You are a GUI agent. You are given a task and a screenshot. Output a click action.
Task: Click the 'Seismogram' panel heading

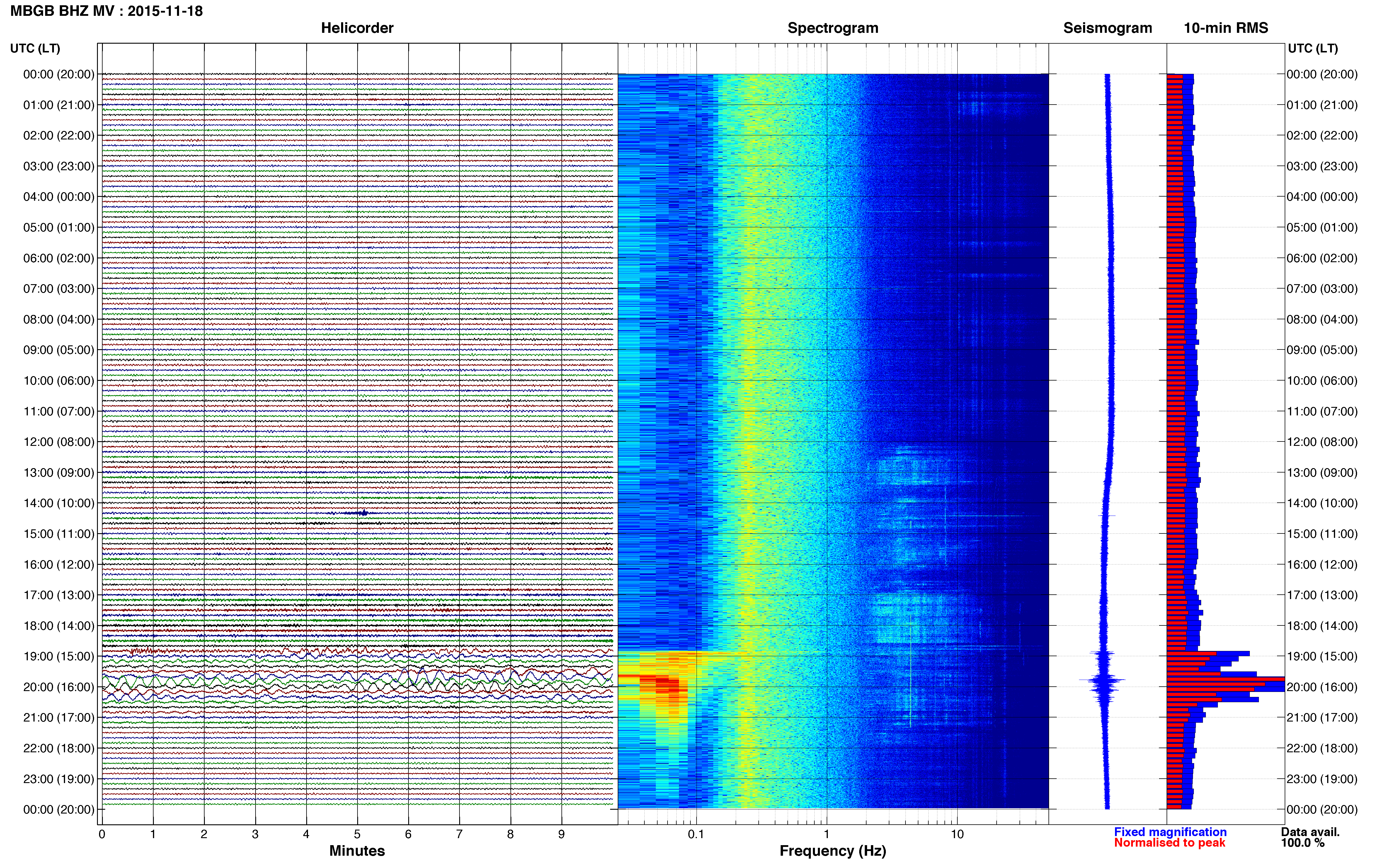pos(1107,28)
